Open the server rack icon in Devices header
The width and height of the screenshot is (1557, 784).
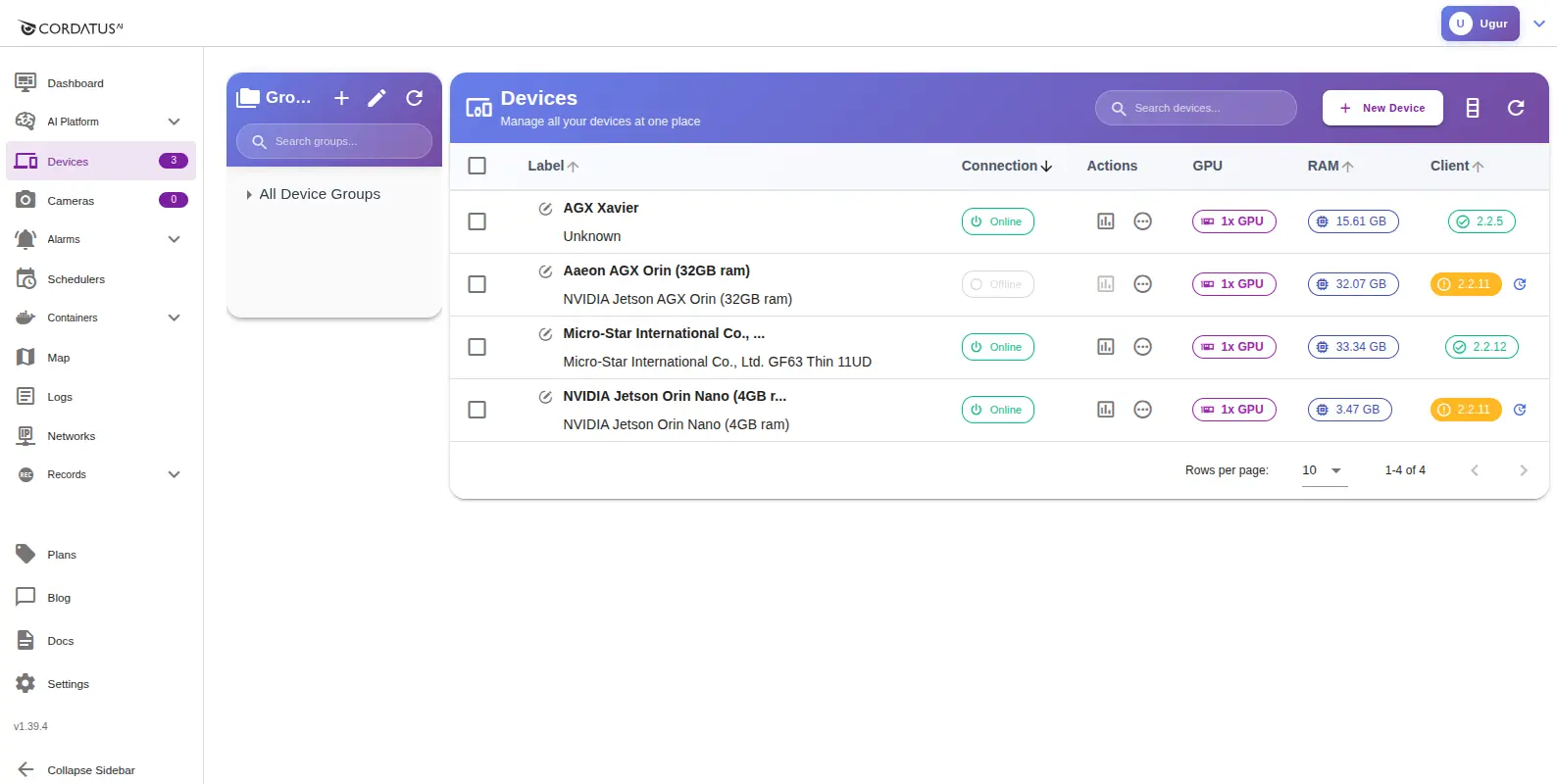click(1472, 108)
